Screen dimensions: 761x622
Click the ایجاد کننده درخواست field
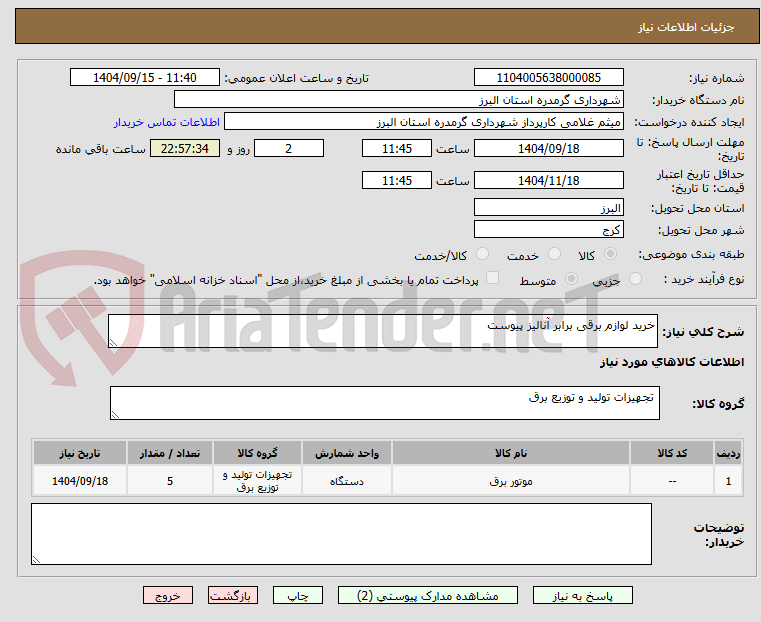(424, 122)
